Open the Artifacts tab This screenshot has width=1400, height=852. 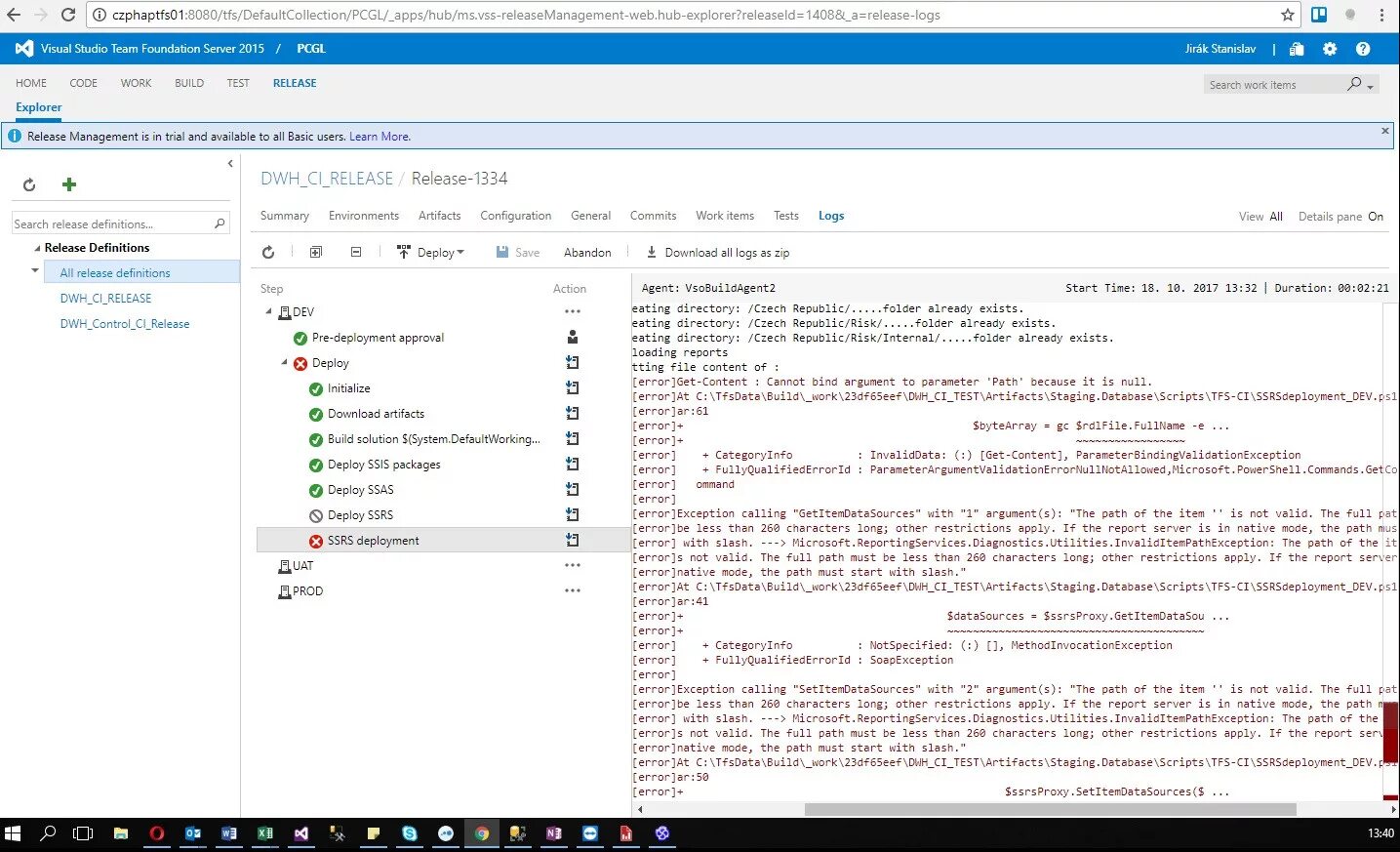pos(439,216)
